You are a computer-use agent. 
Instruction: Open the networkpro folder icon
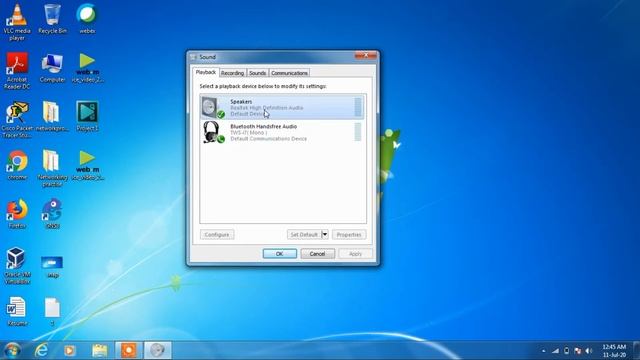(x=51, y=116)
